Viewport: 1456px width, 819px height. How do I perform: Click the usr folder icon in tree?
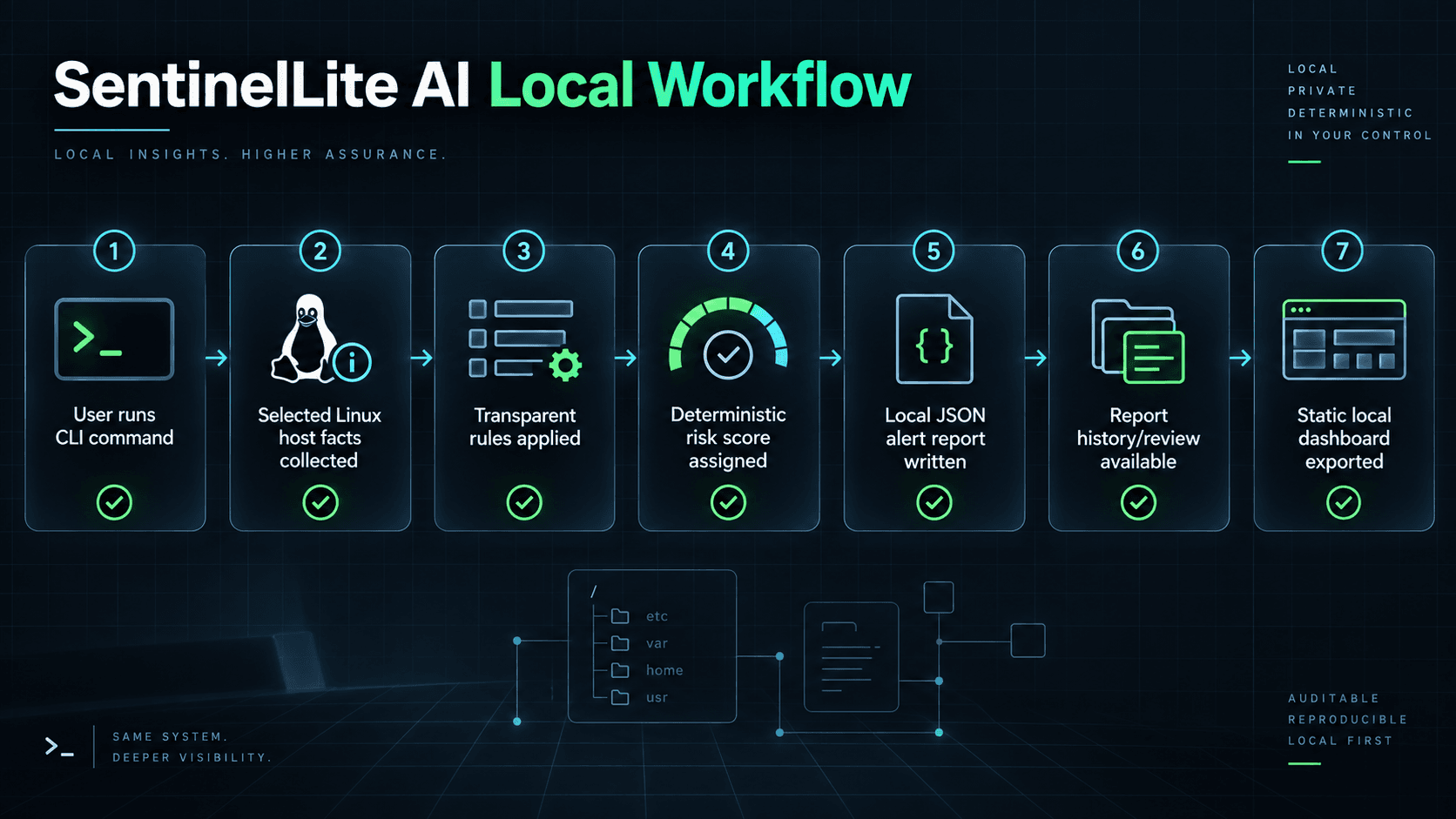click(620, 697)
